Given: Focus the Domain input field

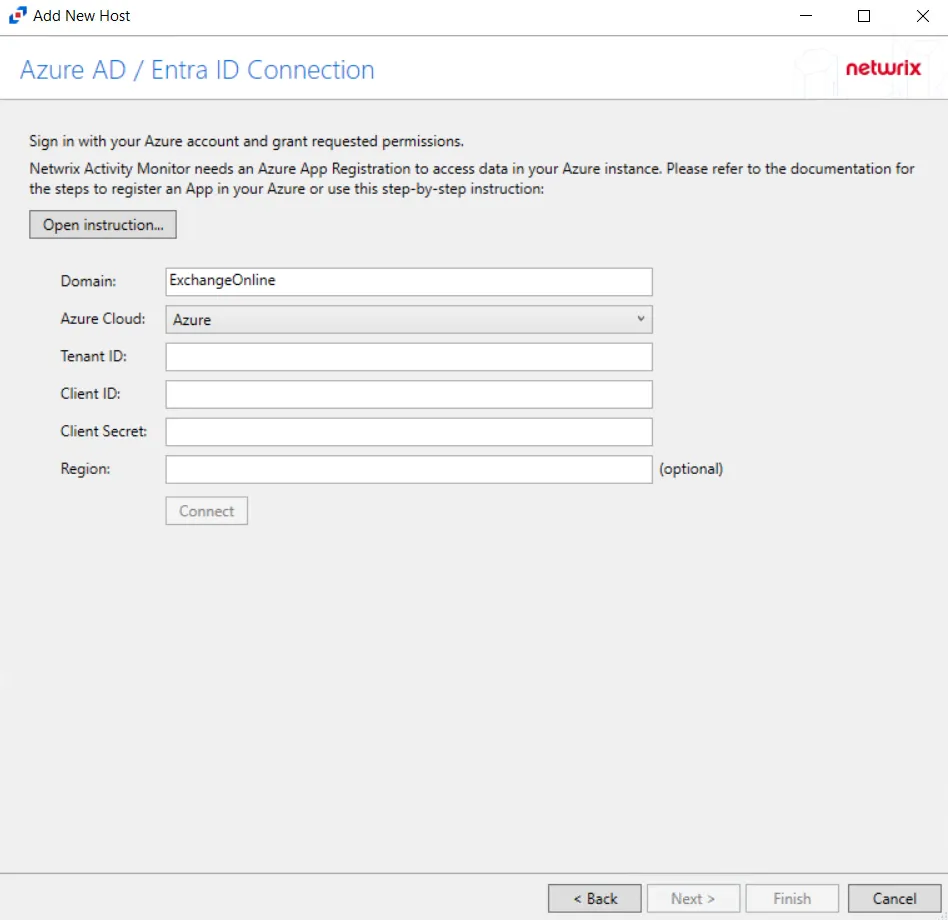Looking at the screenshot, I should click(409, 282).
